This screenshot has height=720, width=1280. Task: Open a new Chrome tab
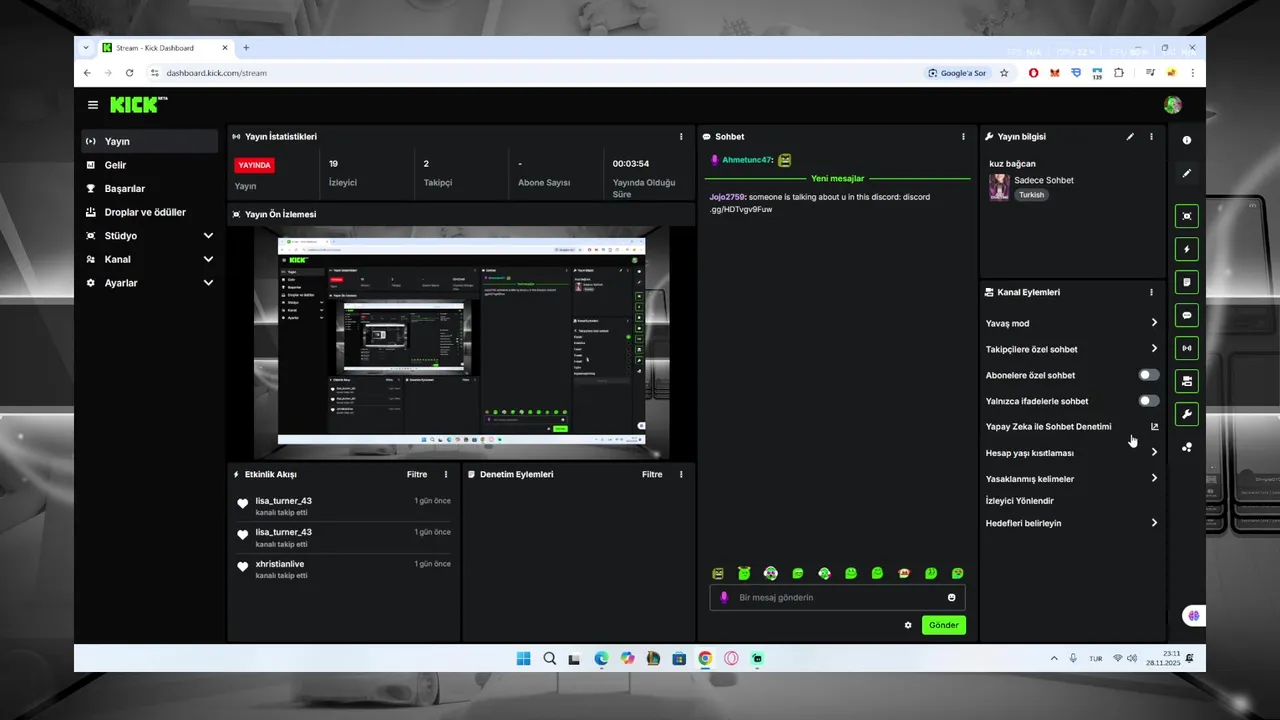(246, 48)
